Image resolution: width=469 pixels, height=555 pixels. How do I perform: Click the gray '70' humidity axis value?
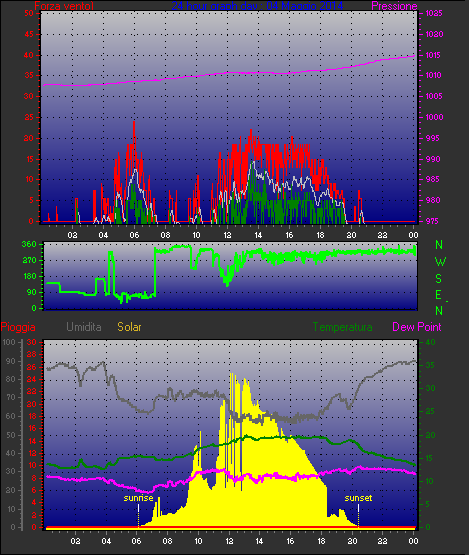click(x=11, y=397)
